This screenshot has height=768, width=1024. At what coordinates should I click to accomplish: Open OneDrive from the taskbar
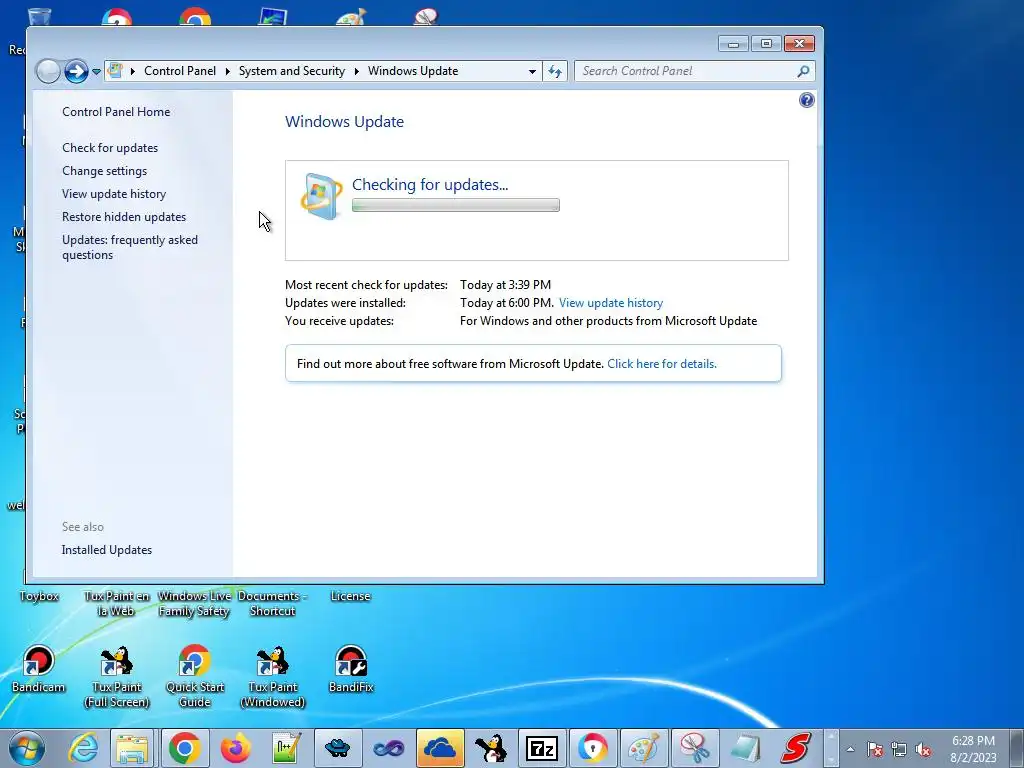click(x=440, y=748)
